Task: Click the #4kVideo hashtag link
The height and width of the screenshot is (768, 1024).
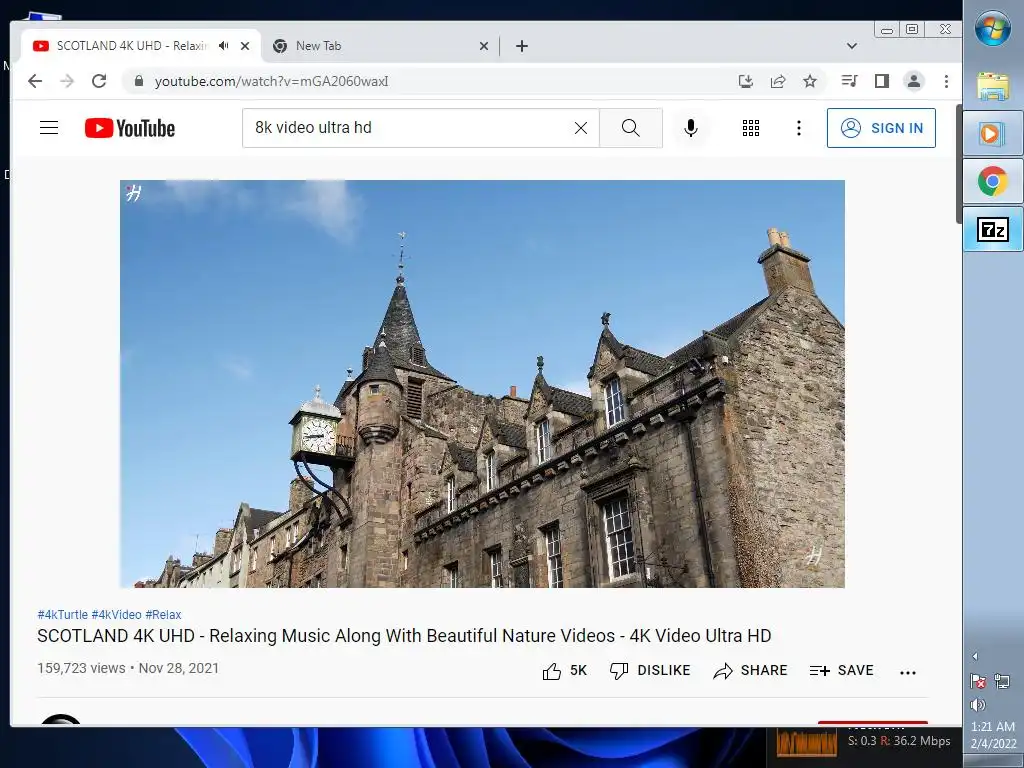Action: pos(116,615)
